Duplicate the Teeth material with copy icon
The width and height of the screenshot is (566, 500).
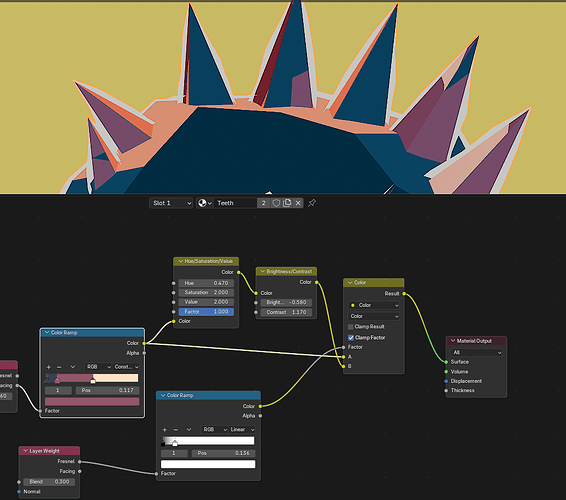point(287,203)
